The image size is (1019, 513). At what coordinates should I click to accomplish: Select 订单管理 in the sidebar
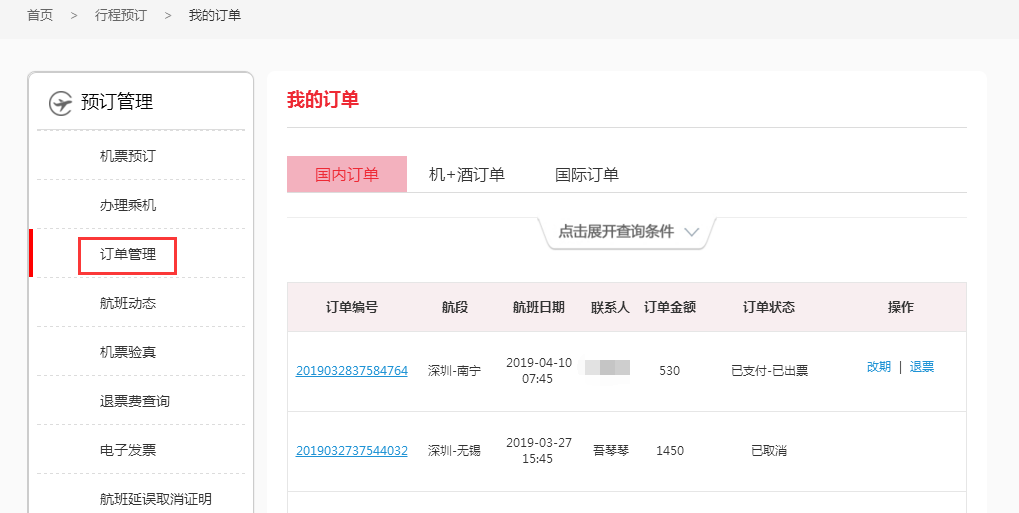[x=128, y=255]
